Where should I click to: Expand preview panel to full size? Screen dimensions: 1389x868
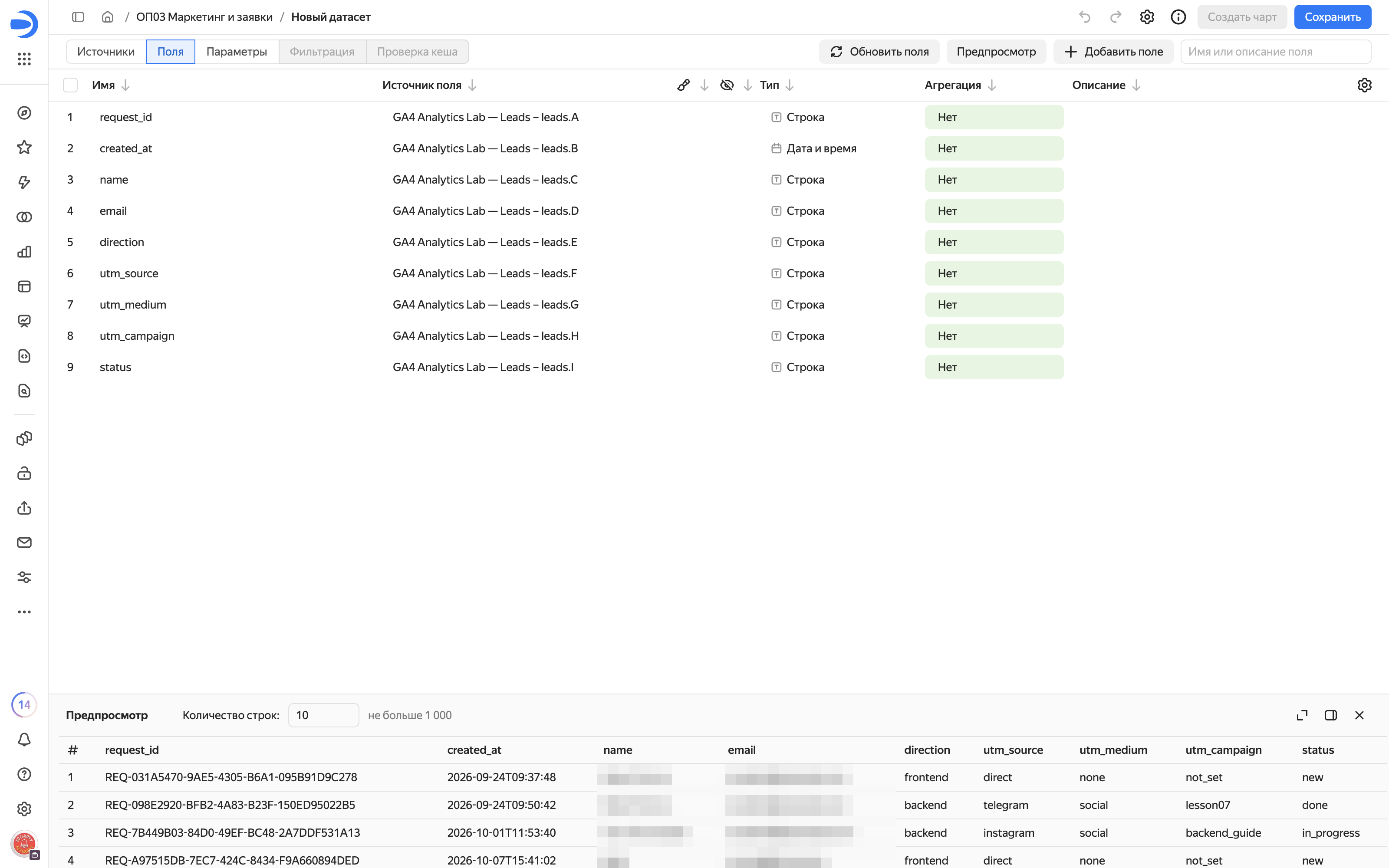click(1302, 715)
